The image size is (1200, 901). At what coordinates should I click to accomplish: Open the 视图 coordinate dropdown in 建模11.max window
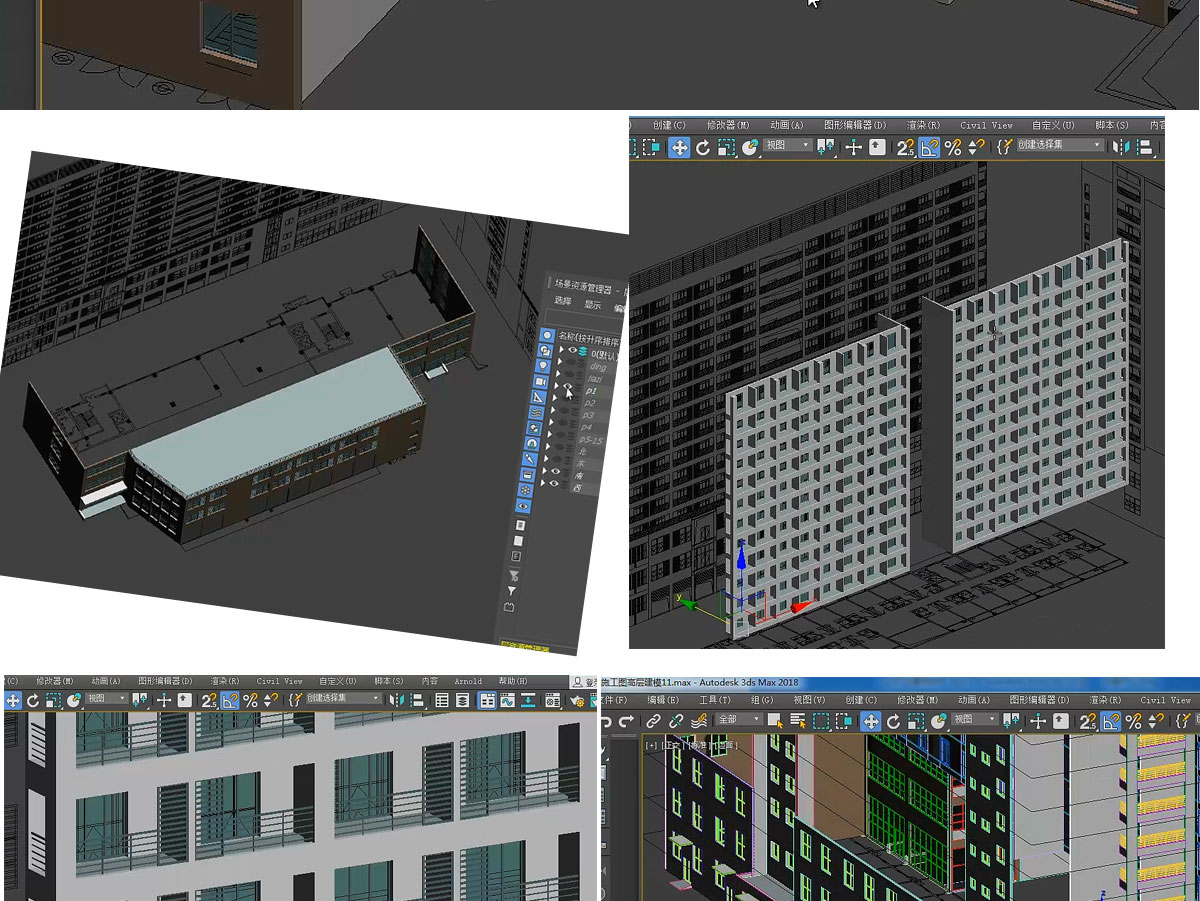[975, 719]
